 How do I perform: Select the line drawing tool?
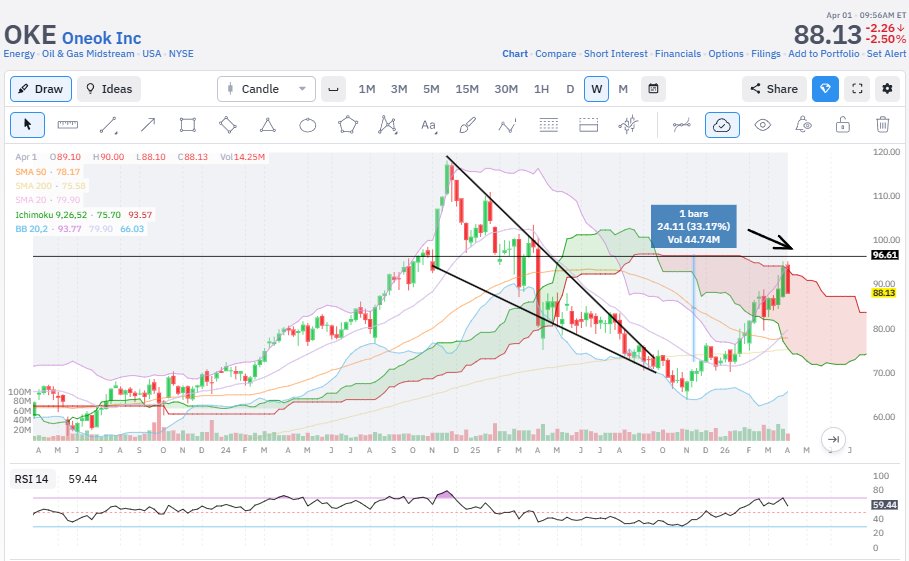point(108,125)
